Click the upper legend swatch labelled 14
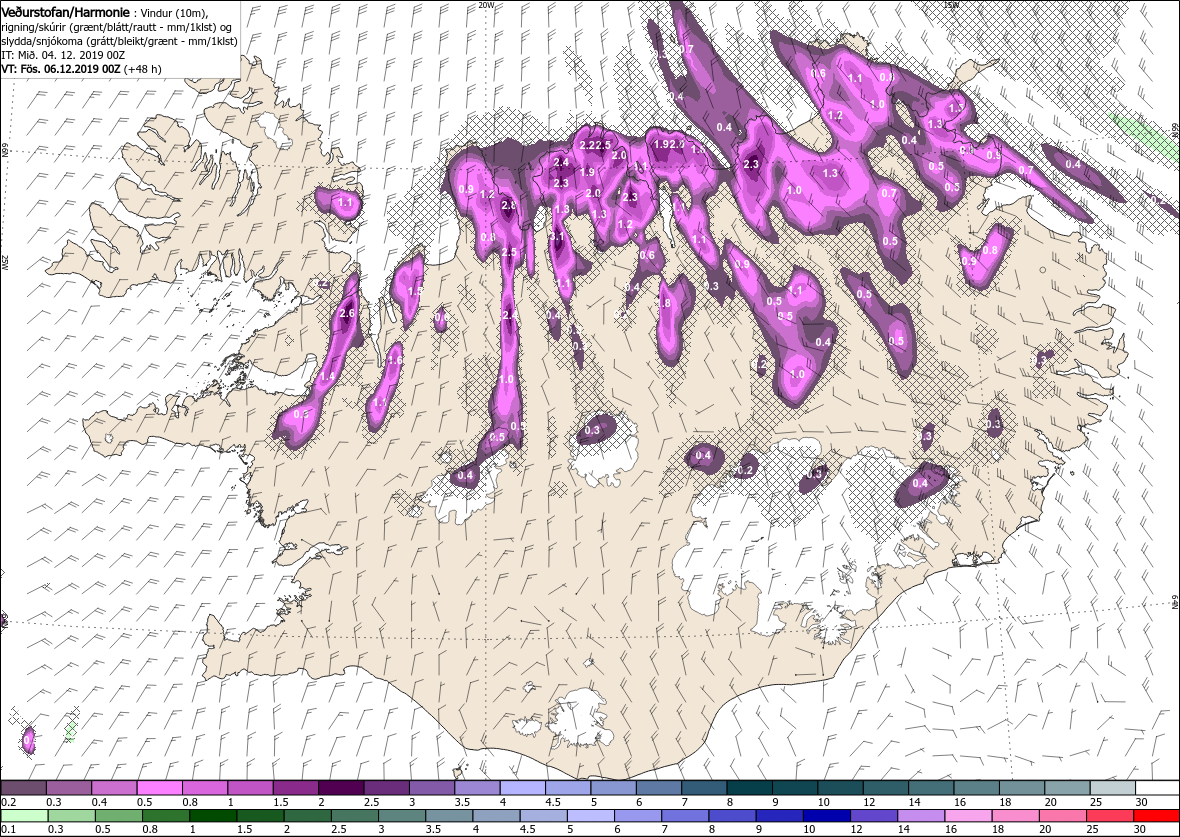Screen dimensions: 1180x837 (x=931, y=787)
